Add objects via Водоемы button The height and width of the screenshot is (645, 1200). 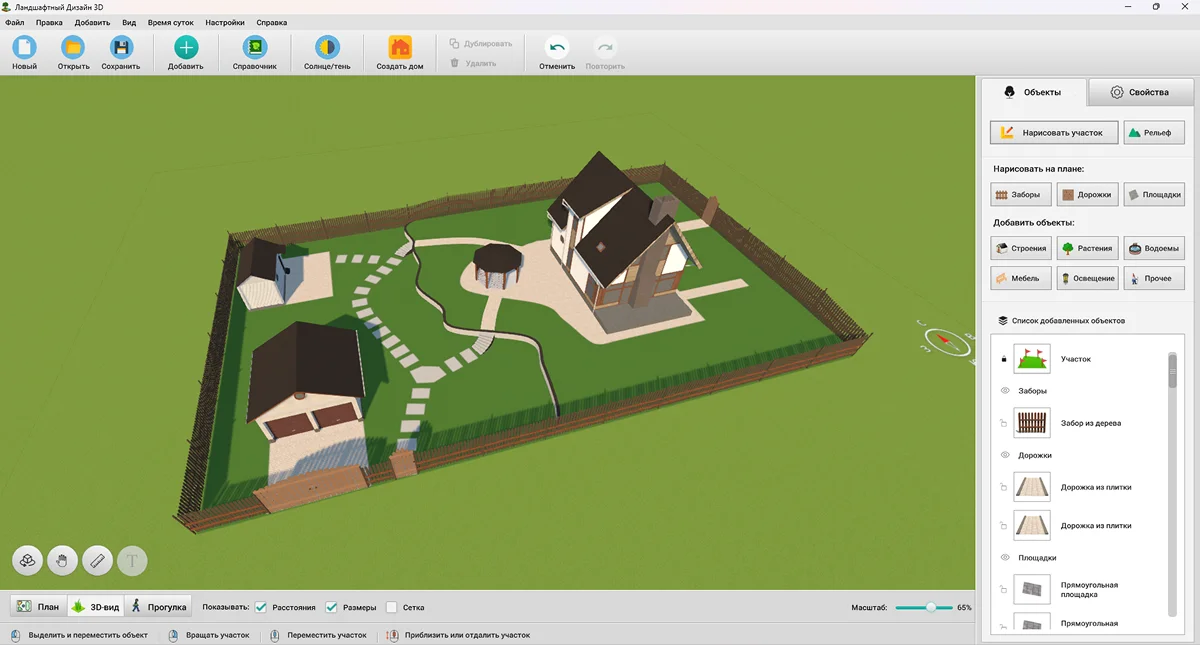[1154, 248]
